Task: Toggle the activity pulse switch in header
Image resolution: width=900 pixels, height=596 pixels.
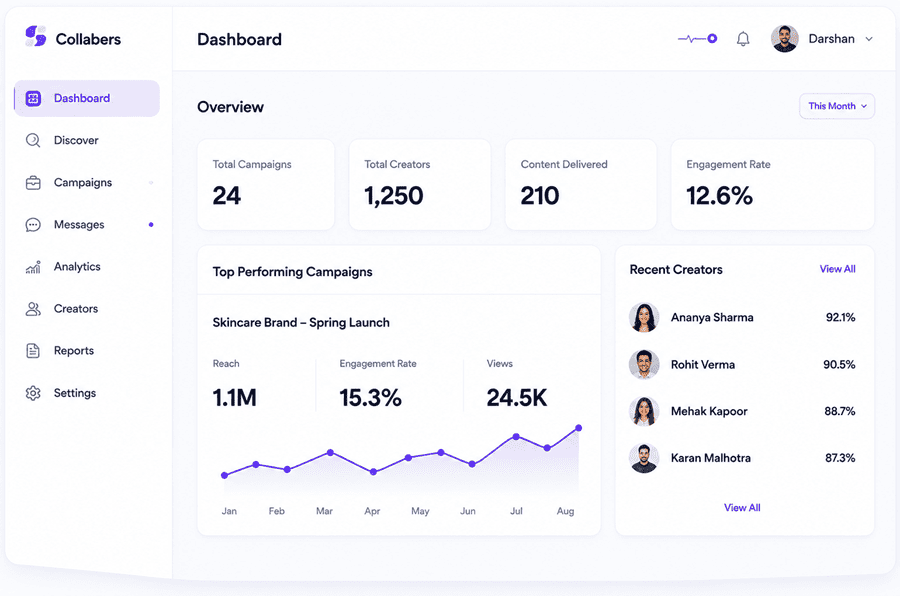Action: coord(697,38)
